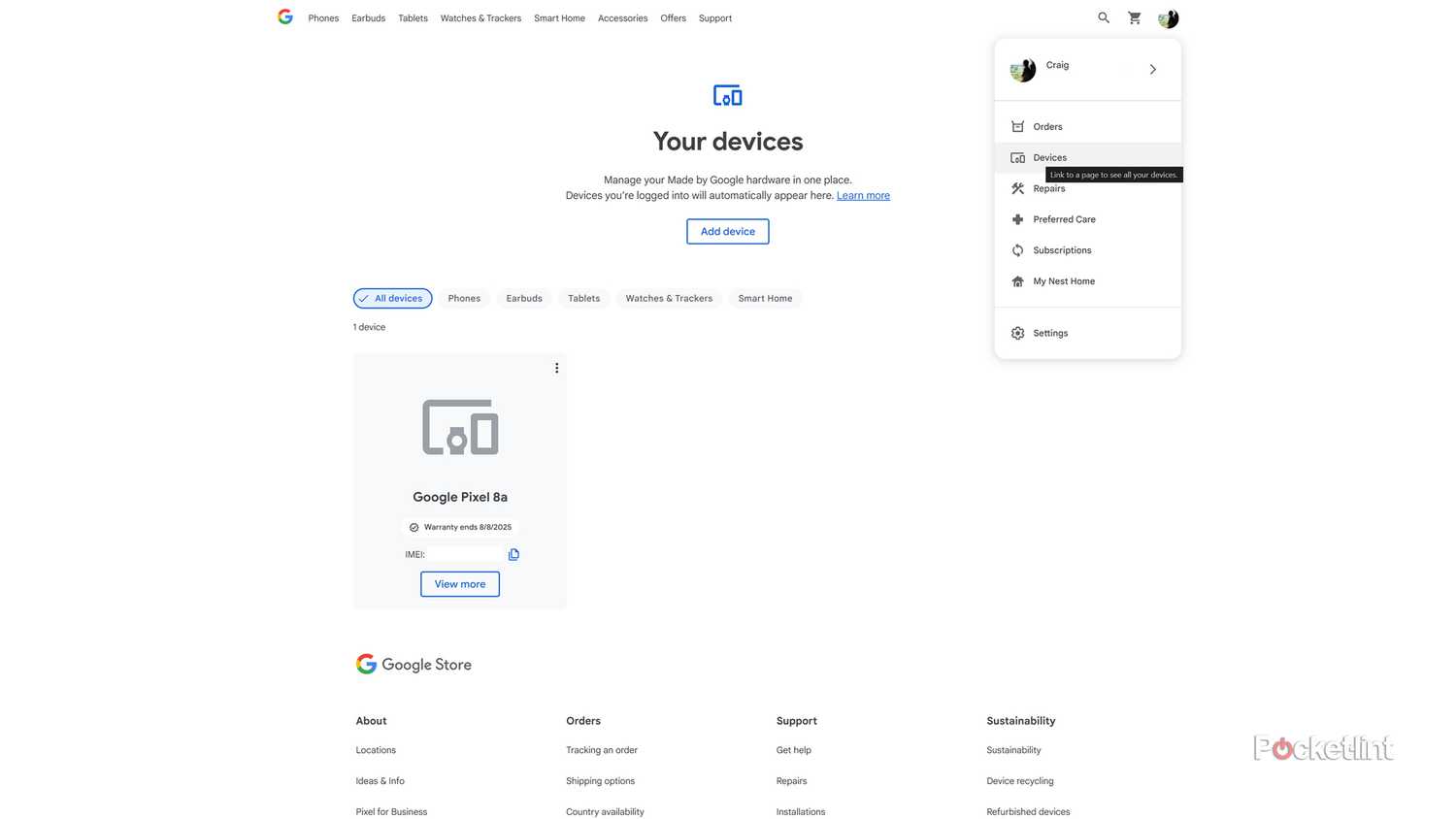
Task: Open Tablets in top navigation
Action: (413, 18)
